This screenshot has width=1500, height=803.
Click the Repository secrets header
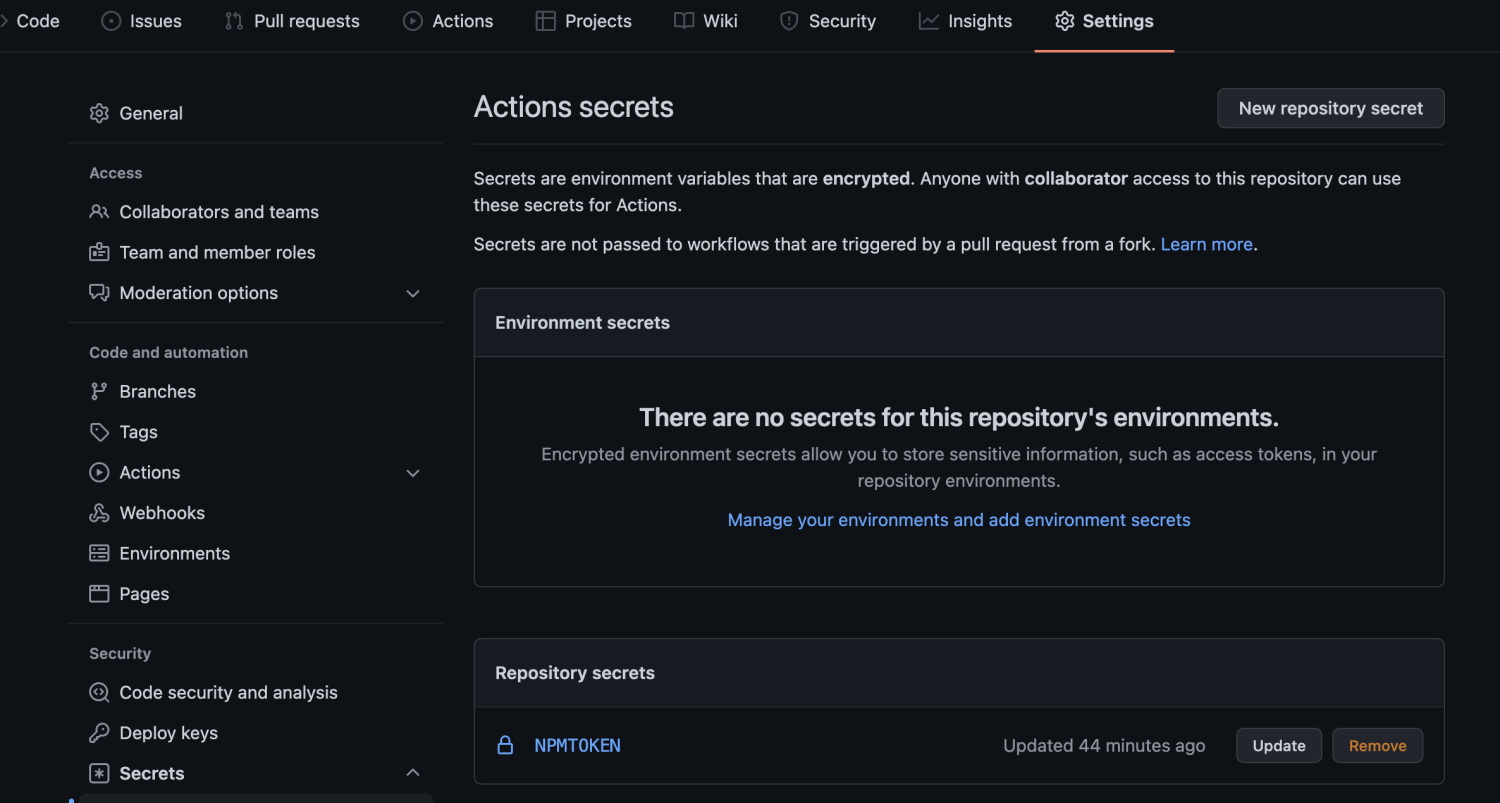(575, 673)
